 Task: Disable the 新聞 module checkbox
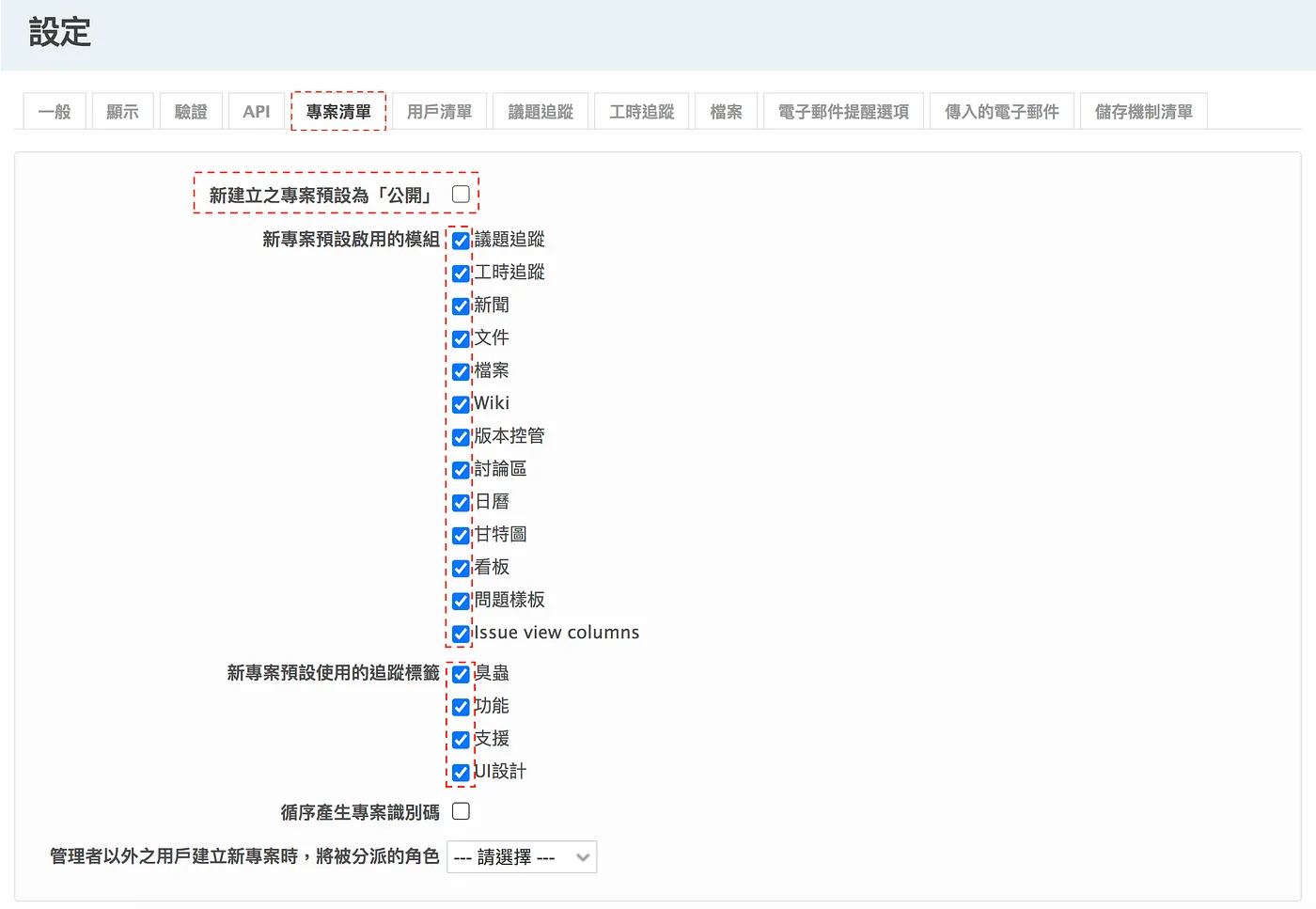pos(461,306)
